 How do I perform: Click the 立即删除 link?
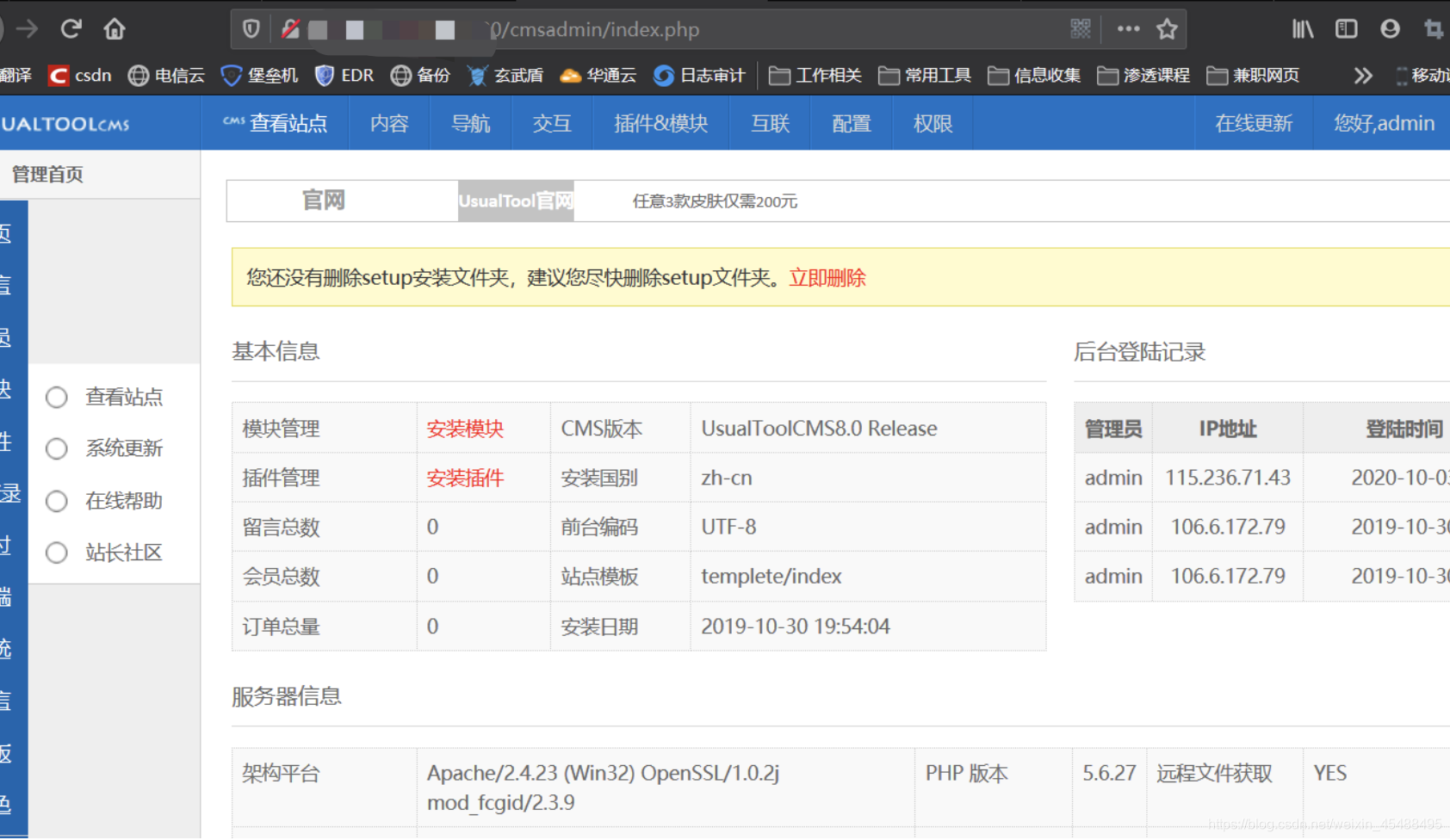[827, 278]
